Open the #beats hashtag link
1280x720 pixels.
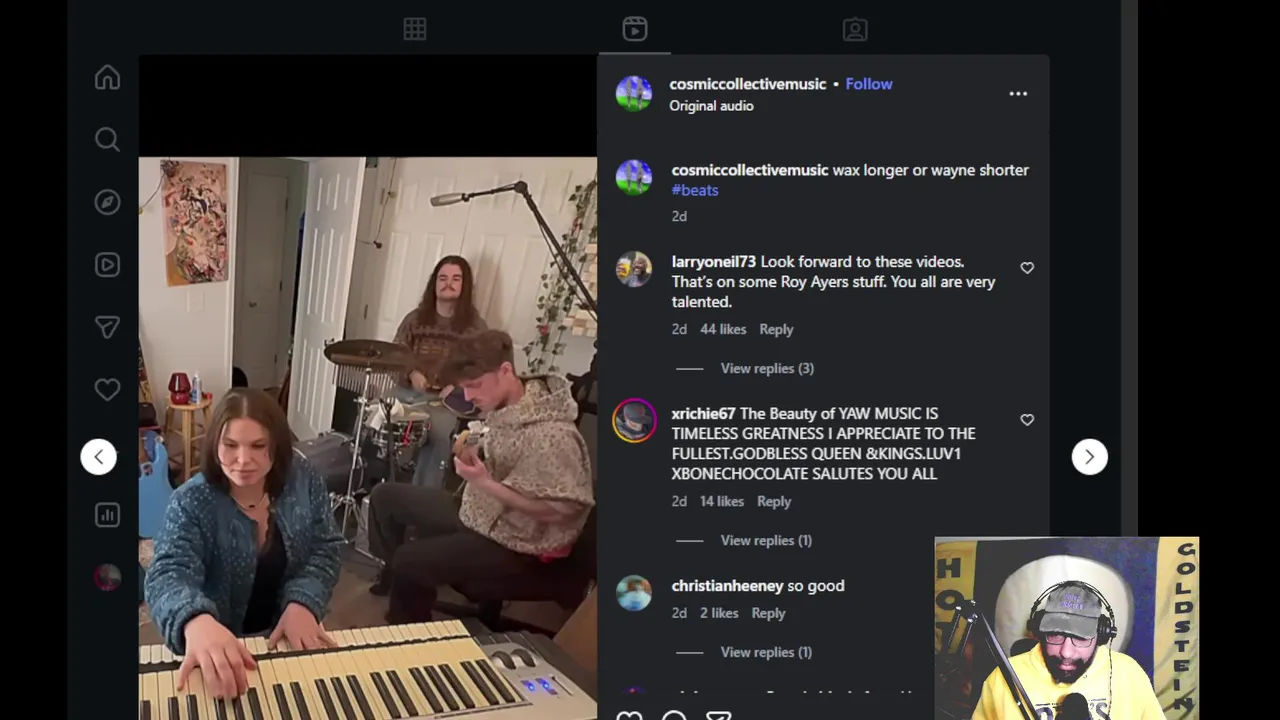coord(695,190)
